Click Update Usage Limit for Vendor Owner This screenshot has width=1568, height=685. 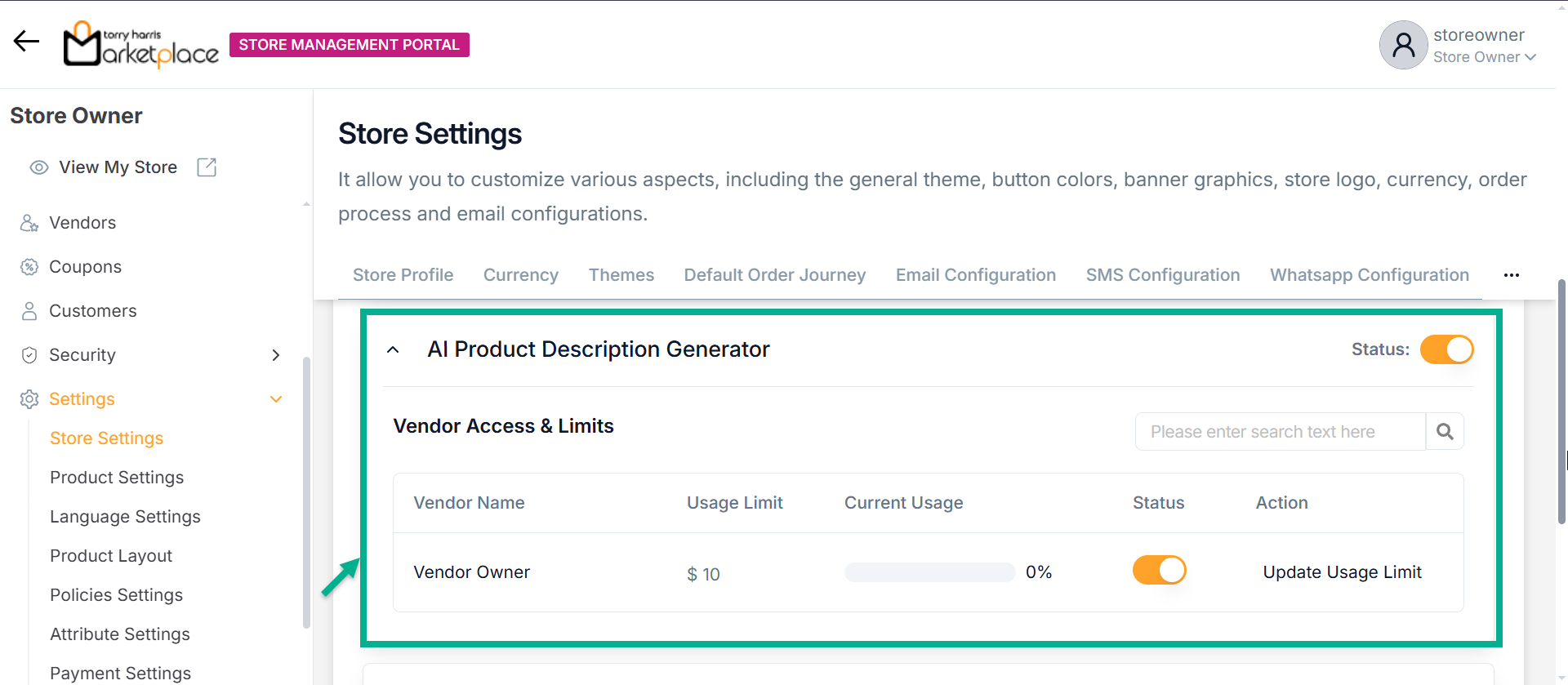coord(1342,572)
